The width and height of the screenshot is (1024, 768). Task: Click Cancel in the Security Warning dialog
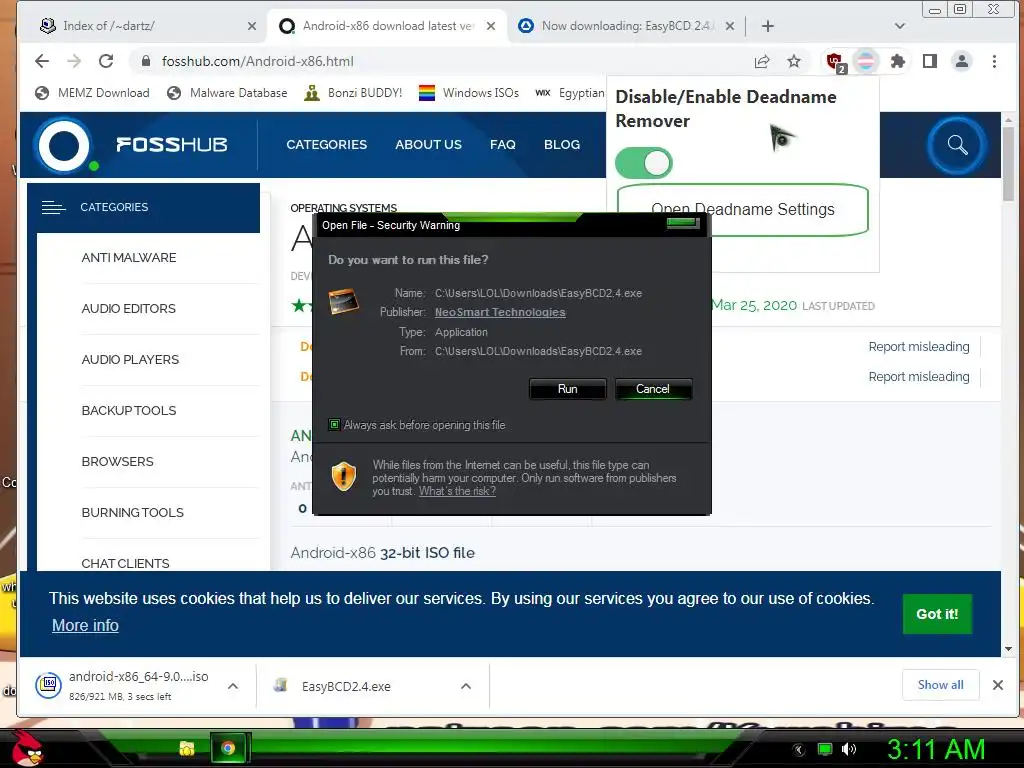(653, 389)
